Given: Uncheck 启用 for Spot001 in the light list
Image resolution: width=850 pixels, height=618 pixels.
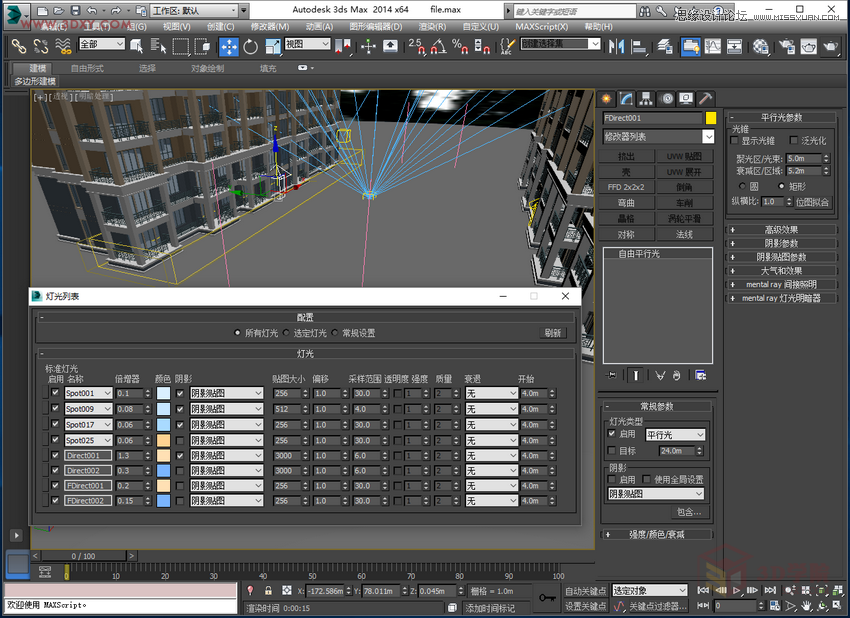Looking at the screenshot, I should pos(54,393).
